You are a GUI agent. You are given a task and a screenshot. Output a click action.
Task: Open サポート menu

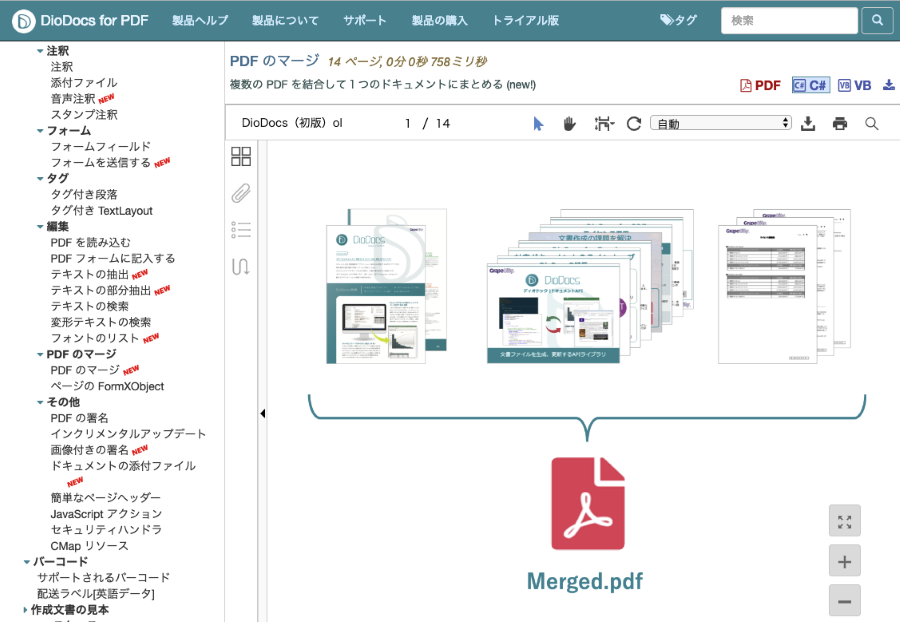tap(364, 21)
